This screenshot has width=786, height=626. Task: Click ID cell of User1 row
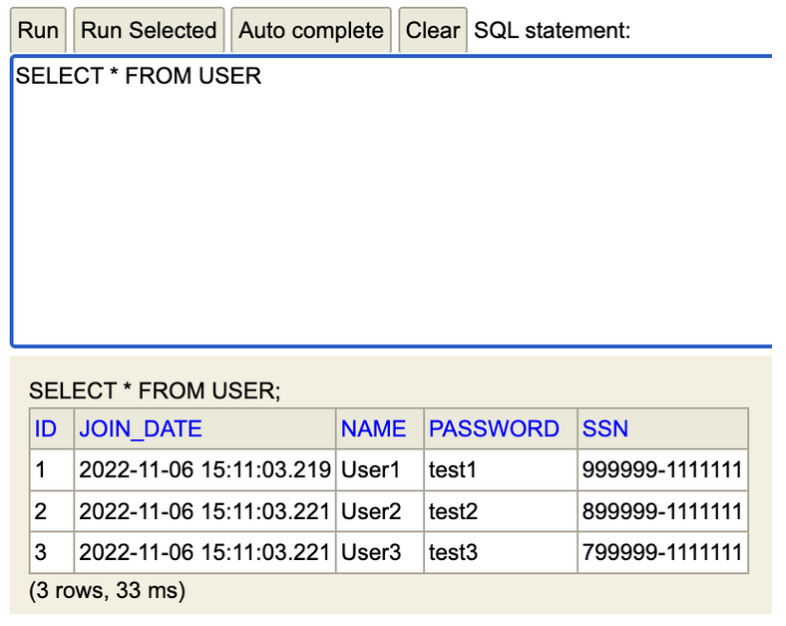tap(52, 470)
